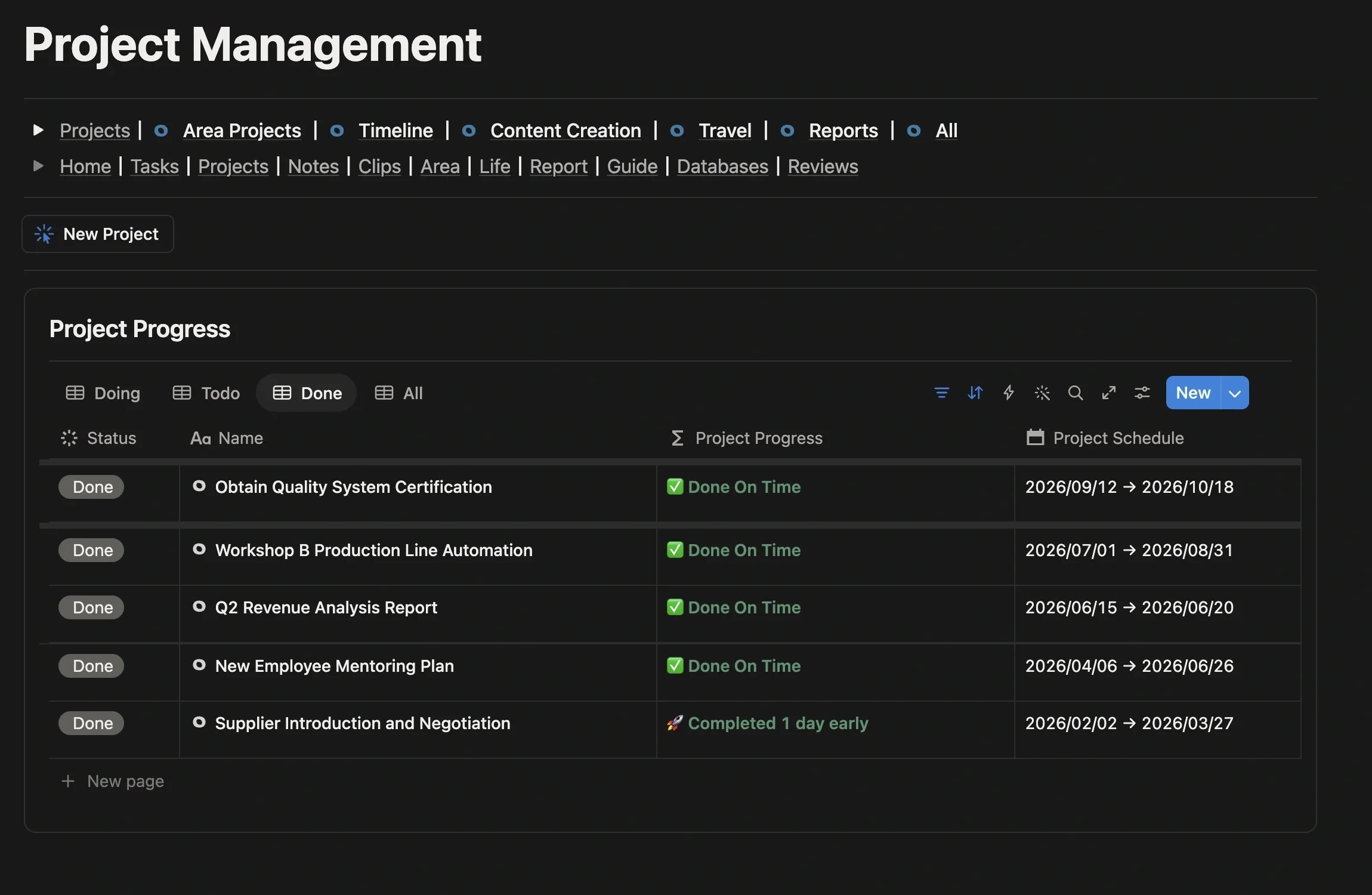
Task: Select the Done view tab
Action: click(x=307, y=393)
